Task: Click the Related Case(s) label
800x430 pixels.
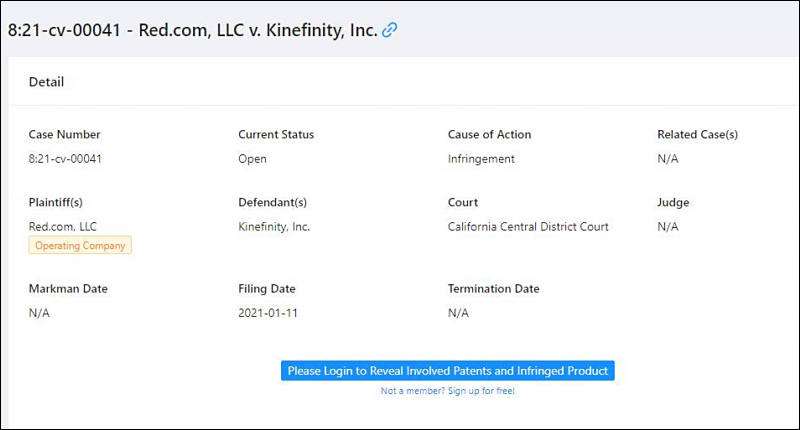Action: click(x=697, y=135)
